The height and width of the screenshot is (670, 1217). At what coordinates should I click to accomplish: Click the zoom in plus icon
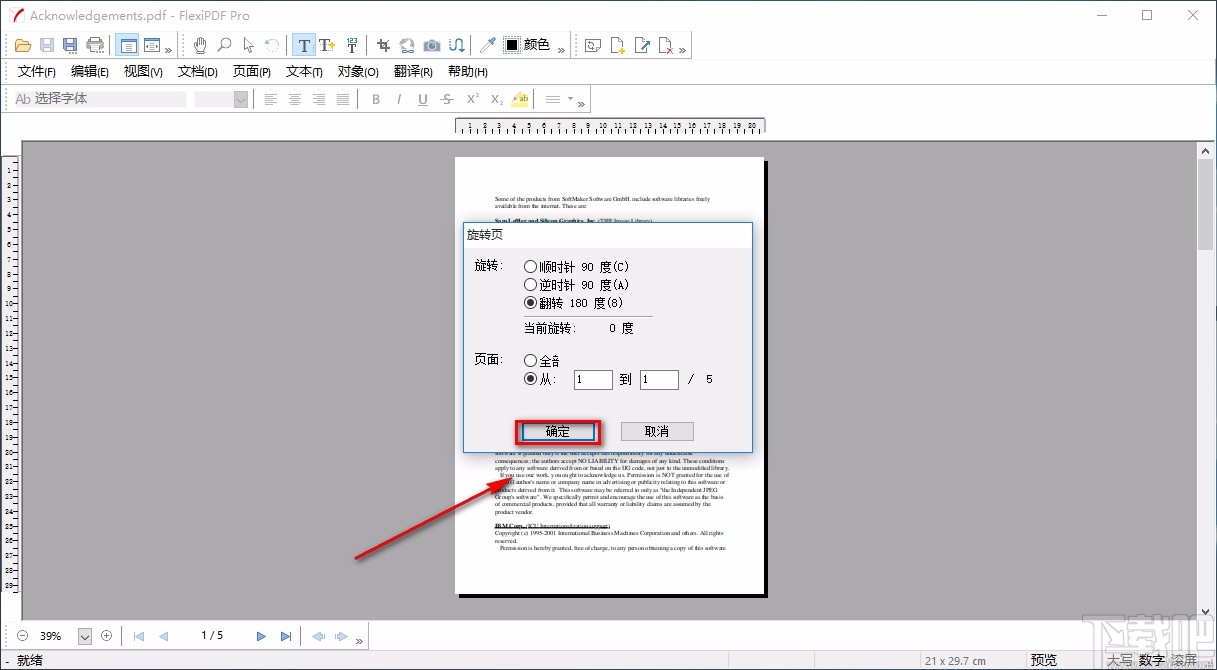click(x=107, y=636)
